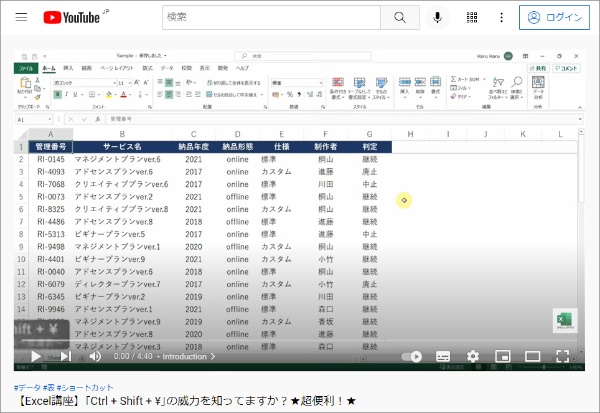Click the オート SUM sigma button
The image size is (600, 413).
465,79
